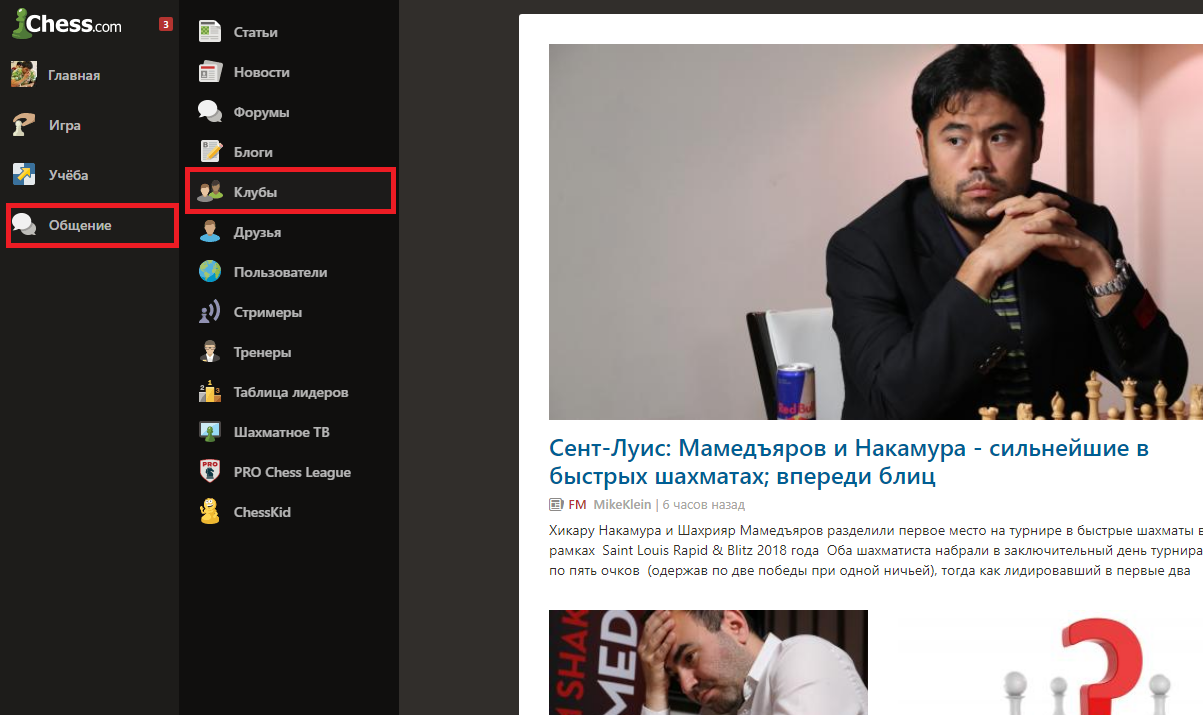Select Клубы in the submenu
Screen dimensions: 1203x715
point(256,192)
